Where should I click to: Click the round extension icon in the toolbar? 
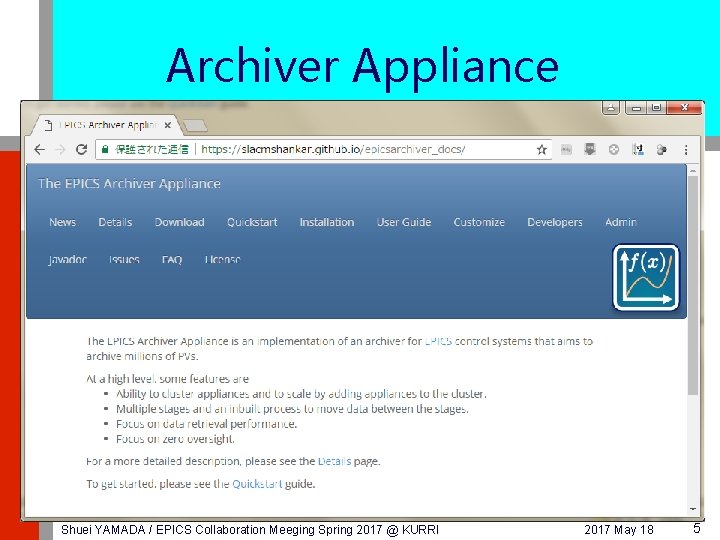coord(613,150)
